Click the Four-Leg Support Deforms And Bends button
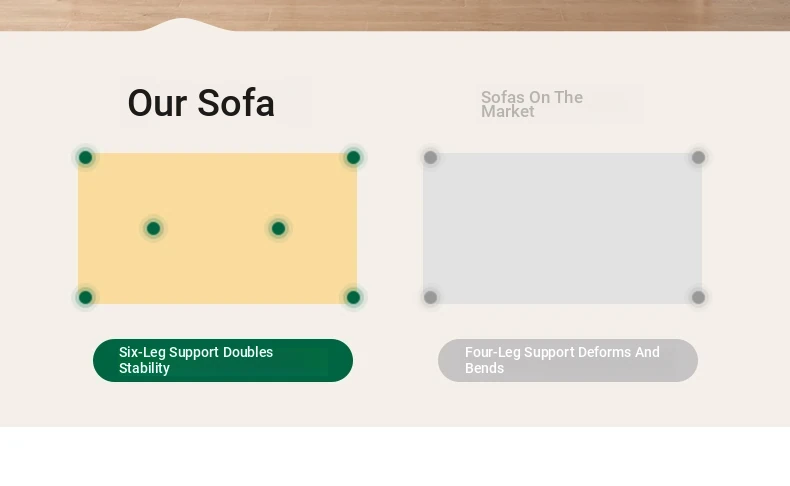790x486 pixels. point(568,360)
